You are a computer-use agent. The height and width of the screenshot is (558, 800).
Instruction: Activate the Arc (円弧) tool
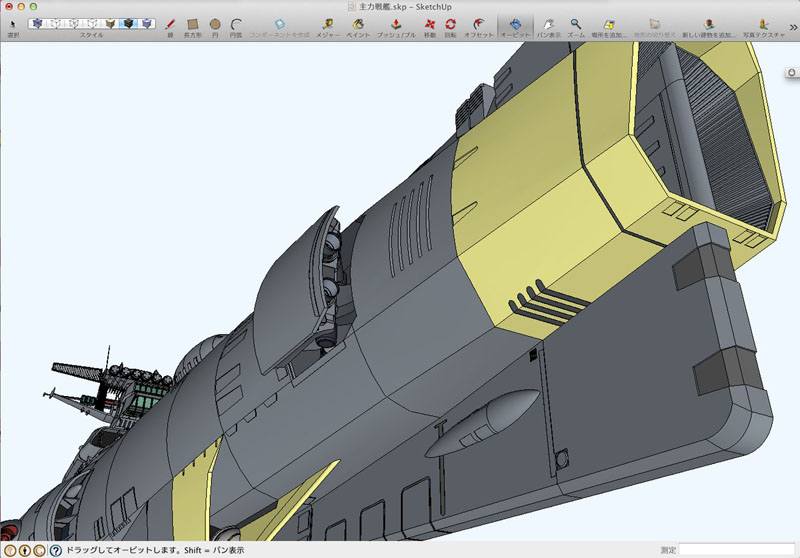[x=236, y=24]
